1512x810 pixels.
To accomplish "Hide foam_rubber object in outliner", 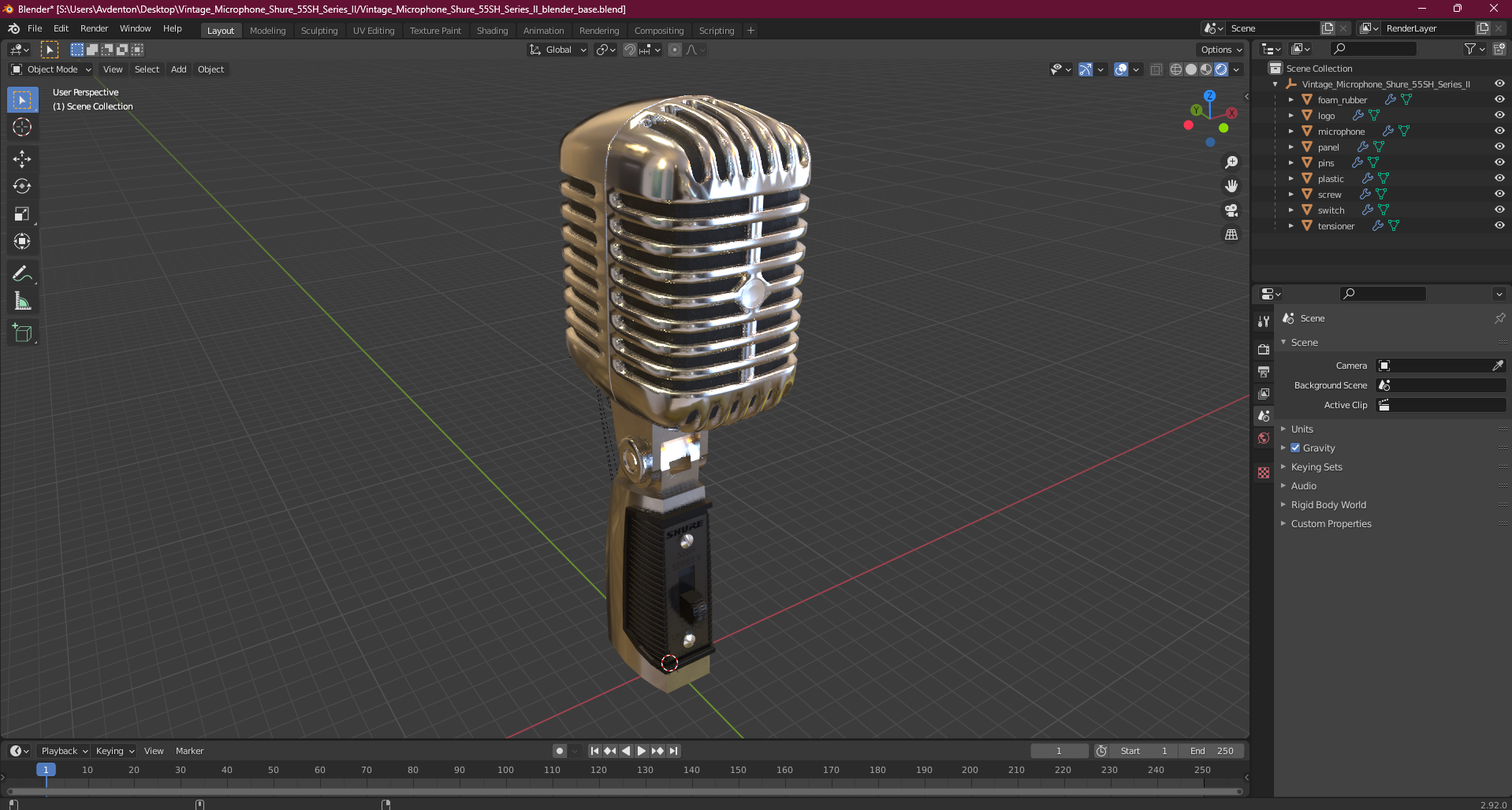I will 1499,99.
